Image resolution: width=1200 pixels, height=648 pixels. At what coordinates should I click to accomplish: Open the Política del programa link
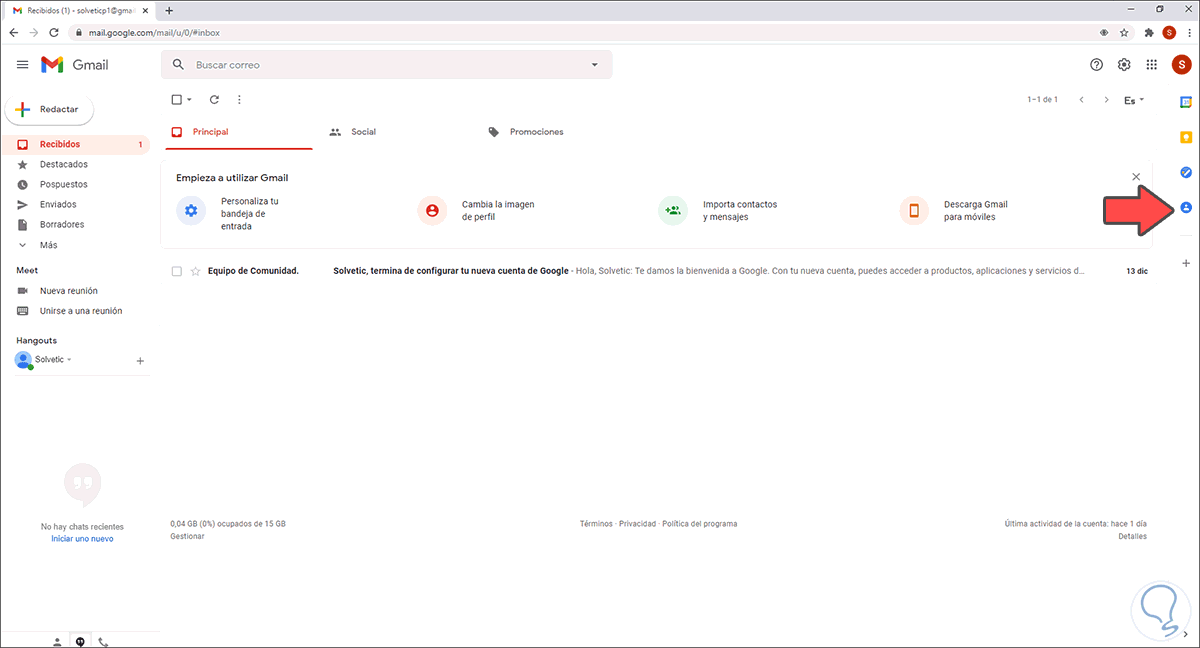(700, 524)
